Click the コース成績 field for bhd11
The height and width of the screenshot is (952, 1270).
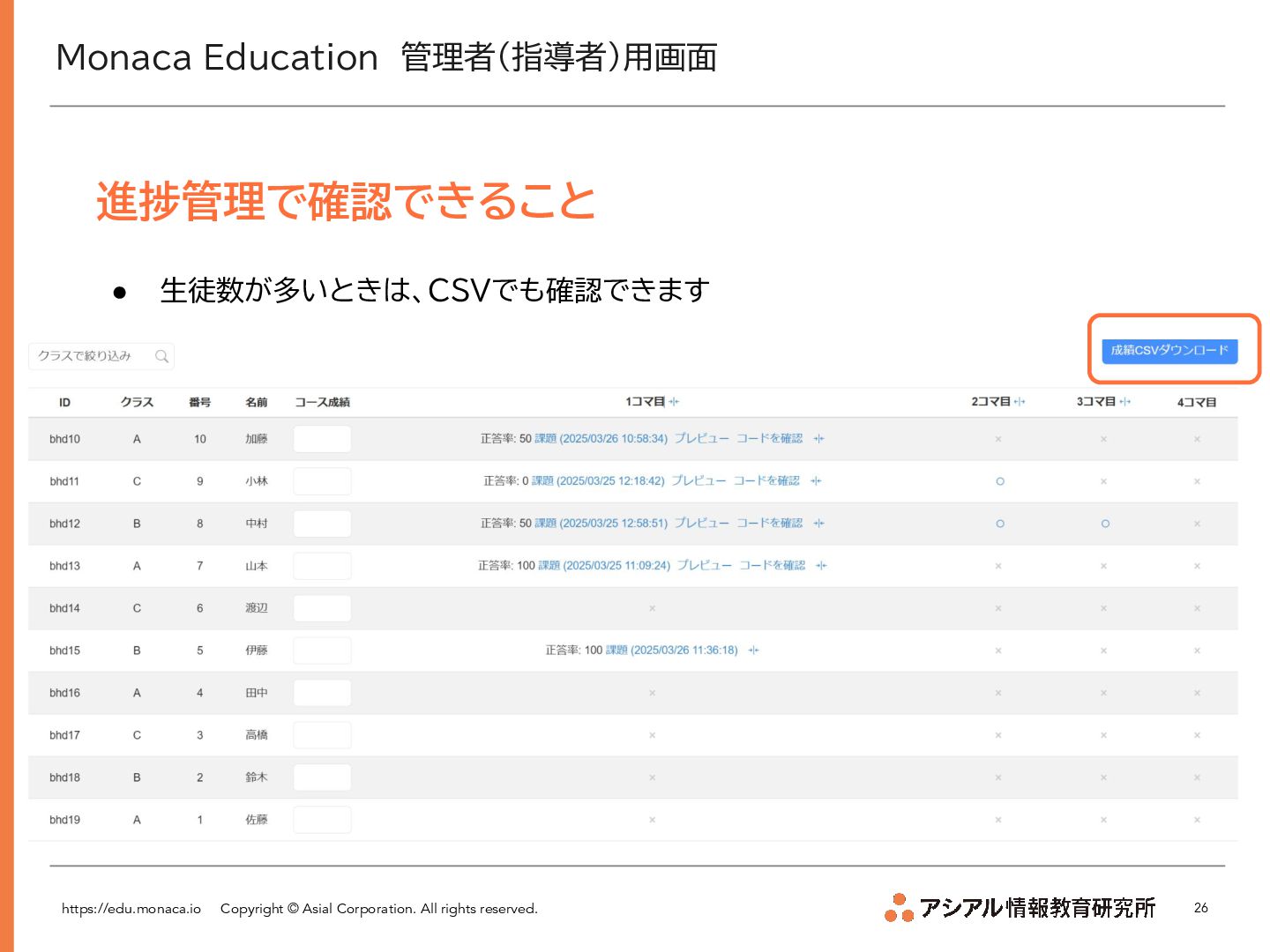(322, 481)
